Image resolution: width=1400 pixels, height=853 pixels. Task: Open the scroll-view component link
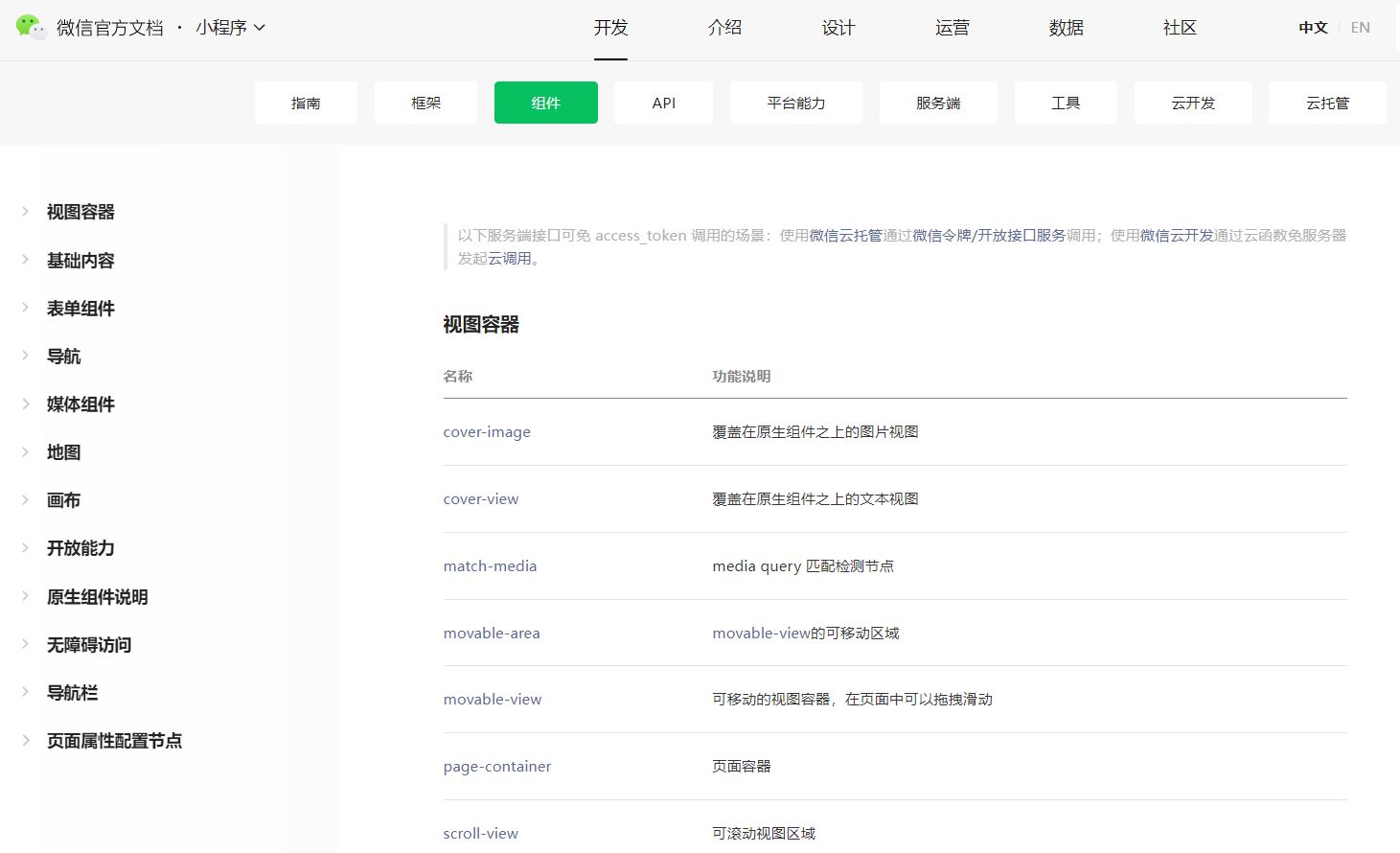481,833
